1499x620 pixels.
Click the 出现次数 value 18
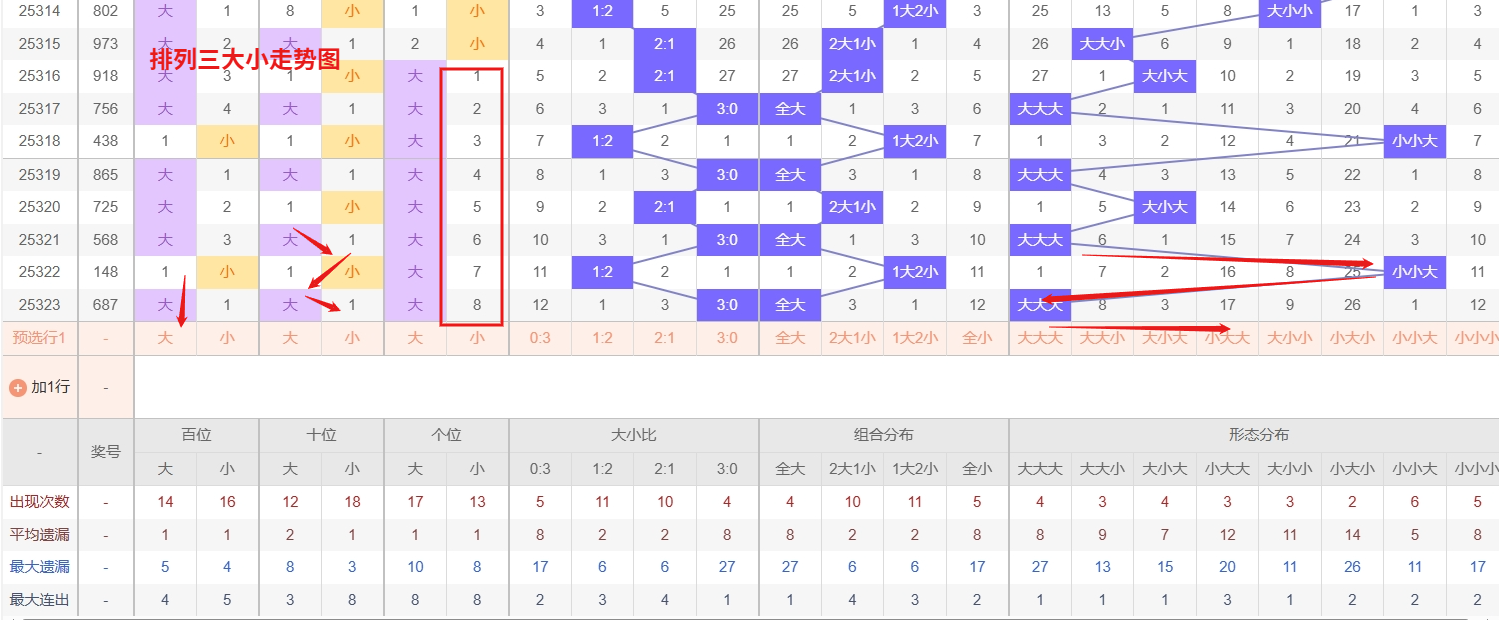(x=352, y=502)
